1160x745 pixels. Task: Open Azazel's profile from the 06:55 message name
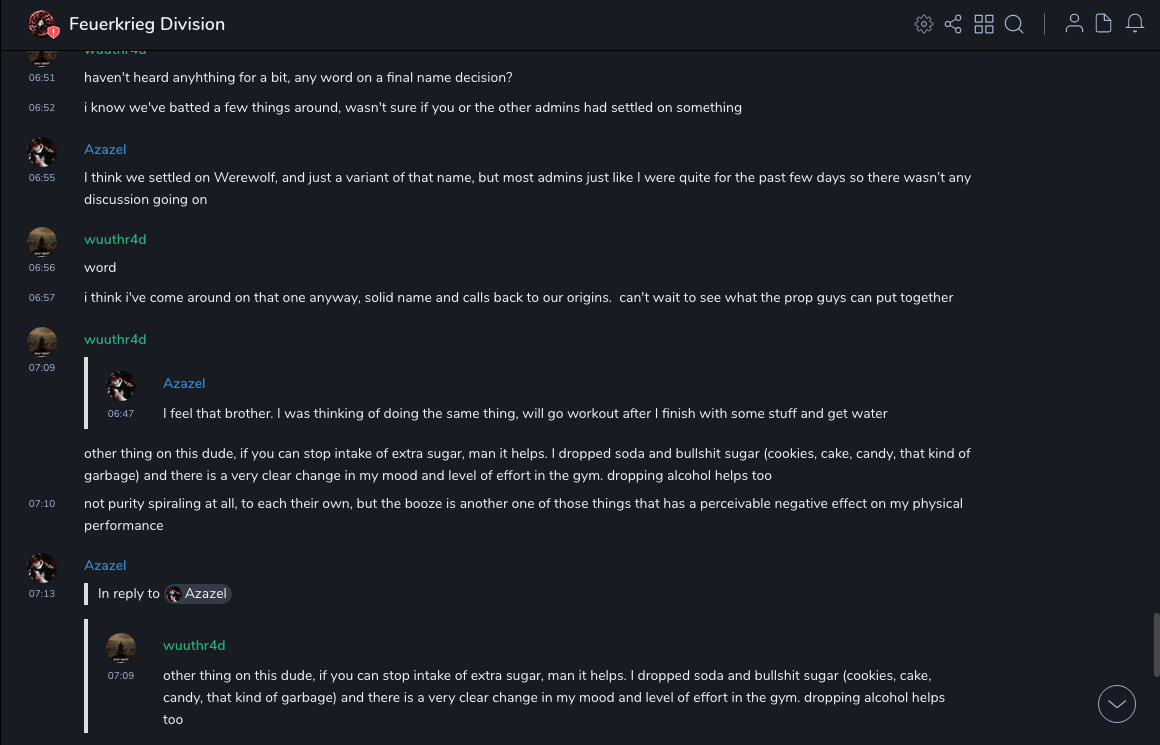click(x=105, y=149)
